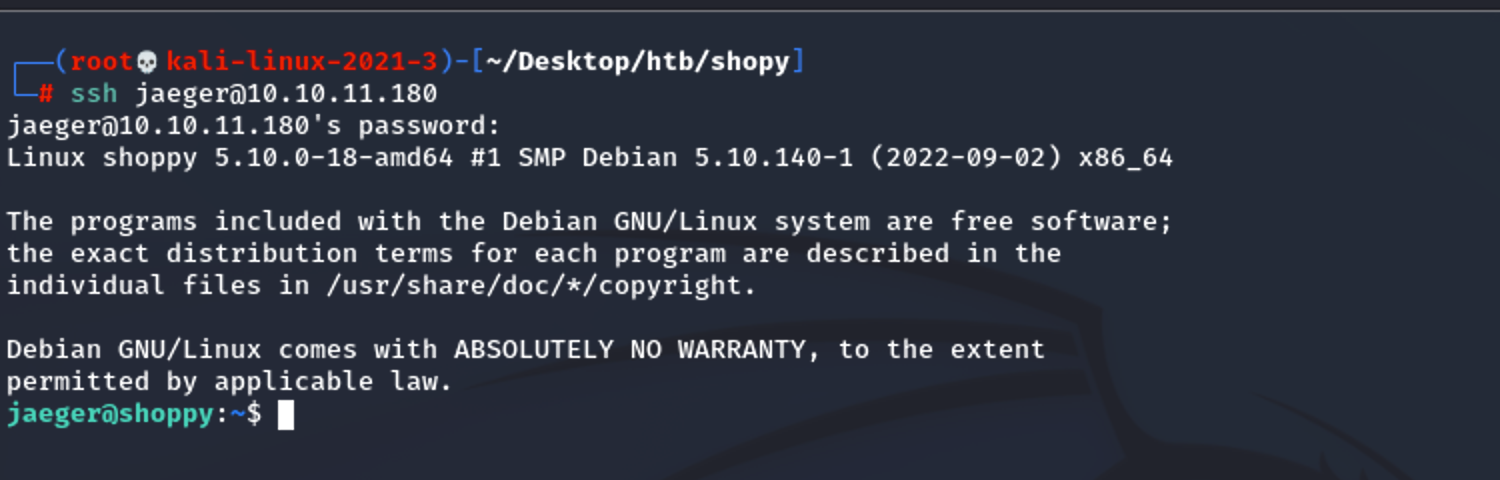Click the '/usr/share/doc/*/copyright' path
Image resolution: width=1500 pixels, height=480 pixels.
pos(534,286)
